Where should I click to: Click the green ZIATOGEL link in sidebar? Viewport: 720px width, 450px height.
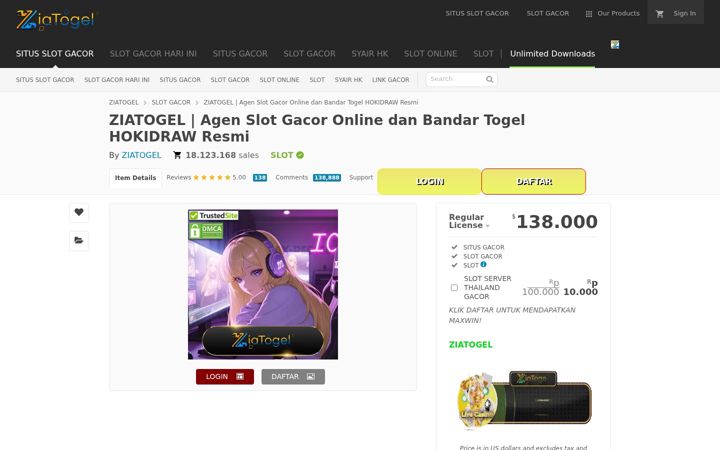coord(470,345)
